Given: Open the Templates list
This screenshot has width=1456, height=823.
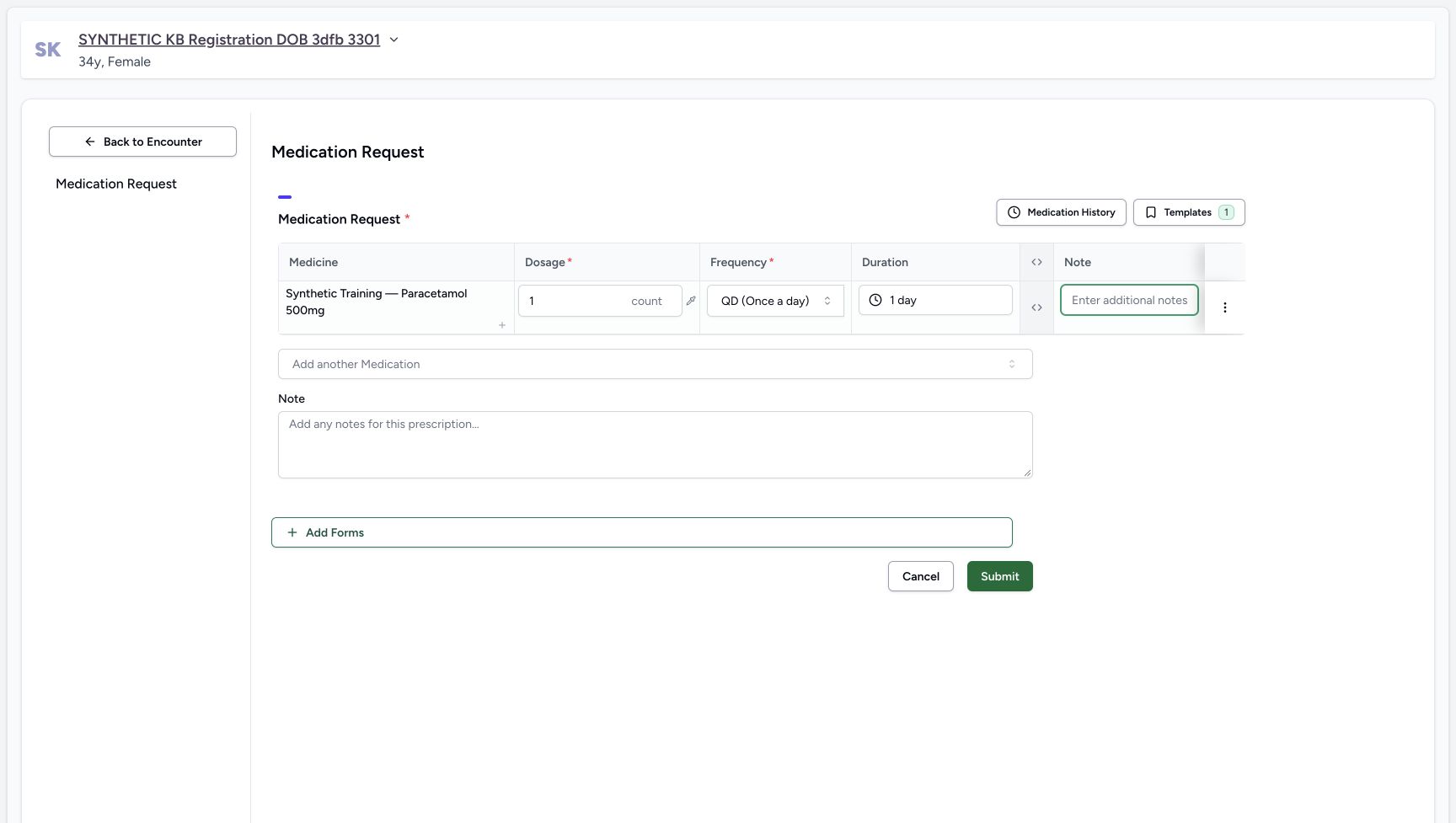Looking at the screenshot, I should (x=1189, y=212).
